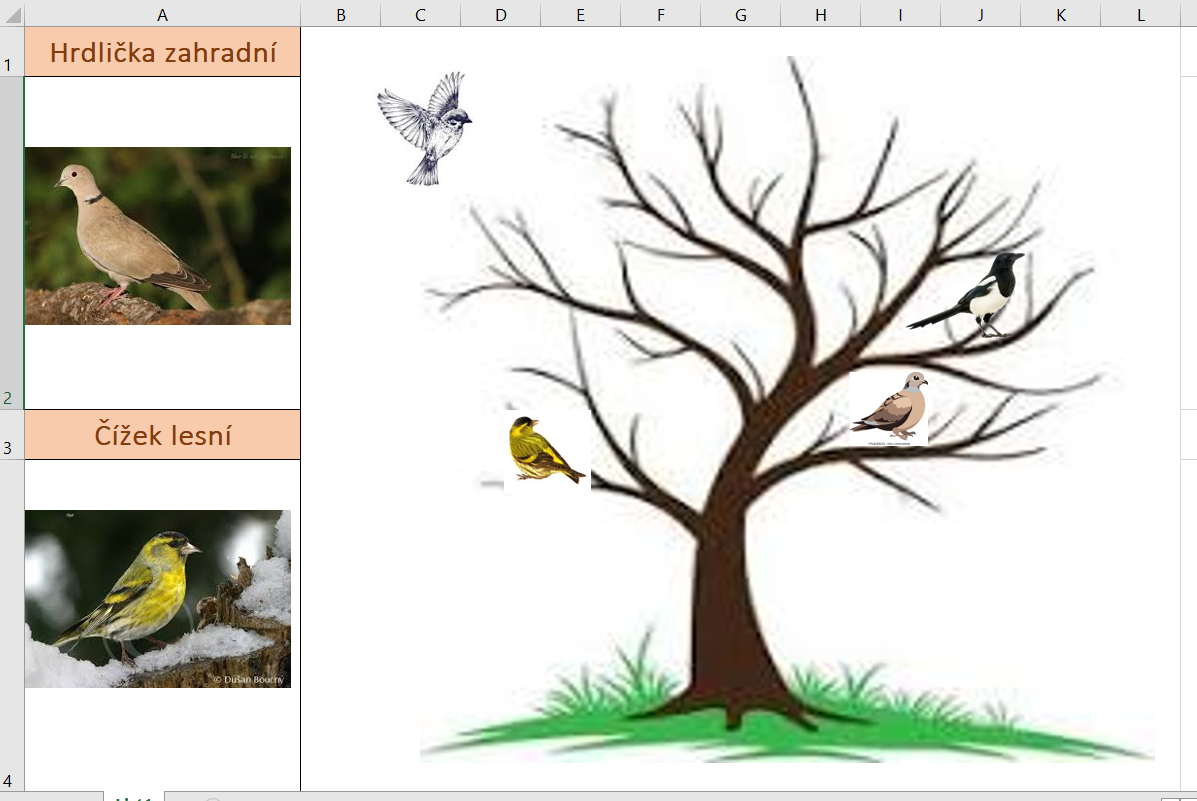Image resolution: width=1197 pixels, height=801 pixels.
Task: Select column A by its header
Action: click(162, 14)
